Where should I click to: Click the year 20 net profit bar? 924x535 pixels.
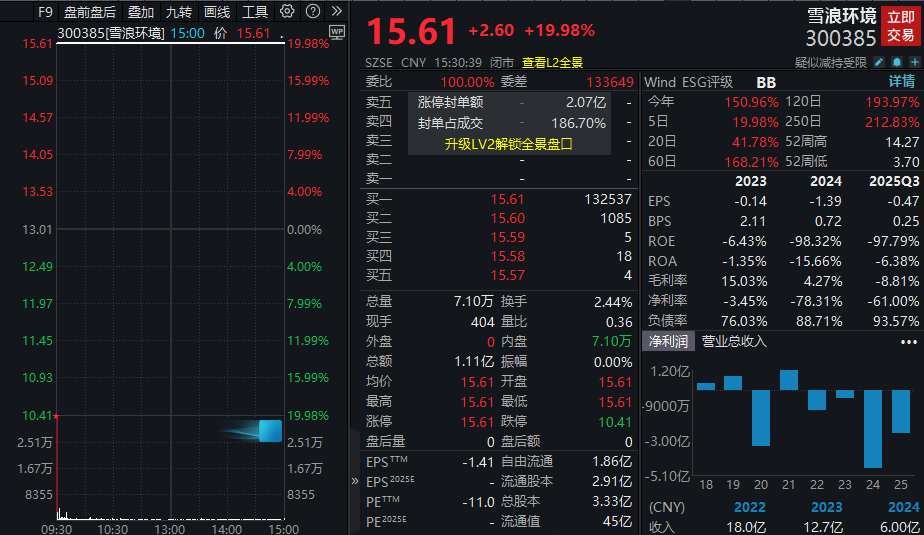tap(761, 418)
